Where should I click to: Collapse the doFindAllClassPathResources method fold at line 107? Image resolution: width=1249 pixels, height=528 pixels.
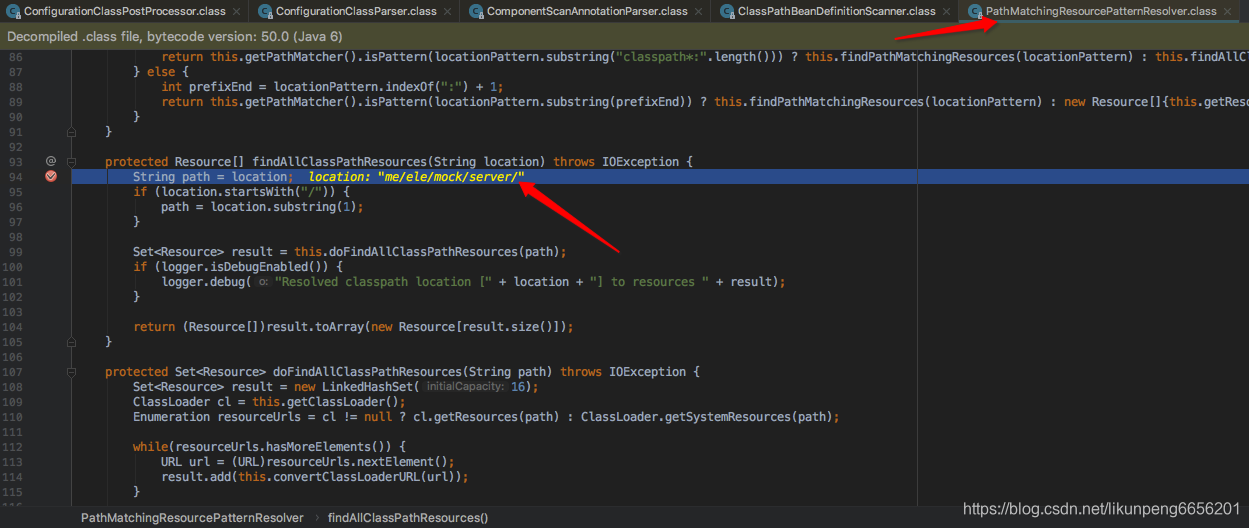(72, 371)
